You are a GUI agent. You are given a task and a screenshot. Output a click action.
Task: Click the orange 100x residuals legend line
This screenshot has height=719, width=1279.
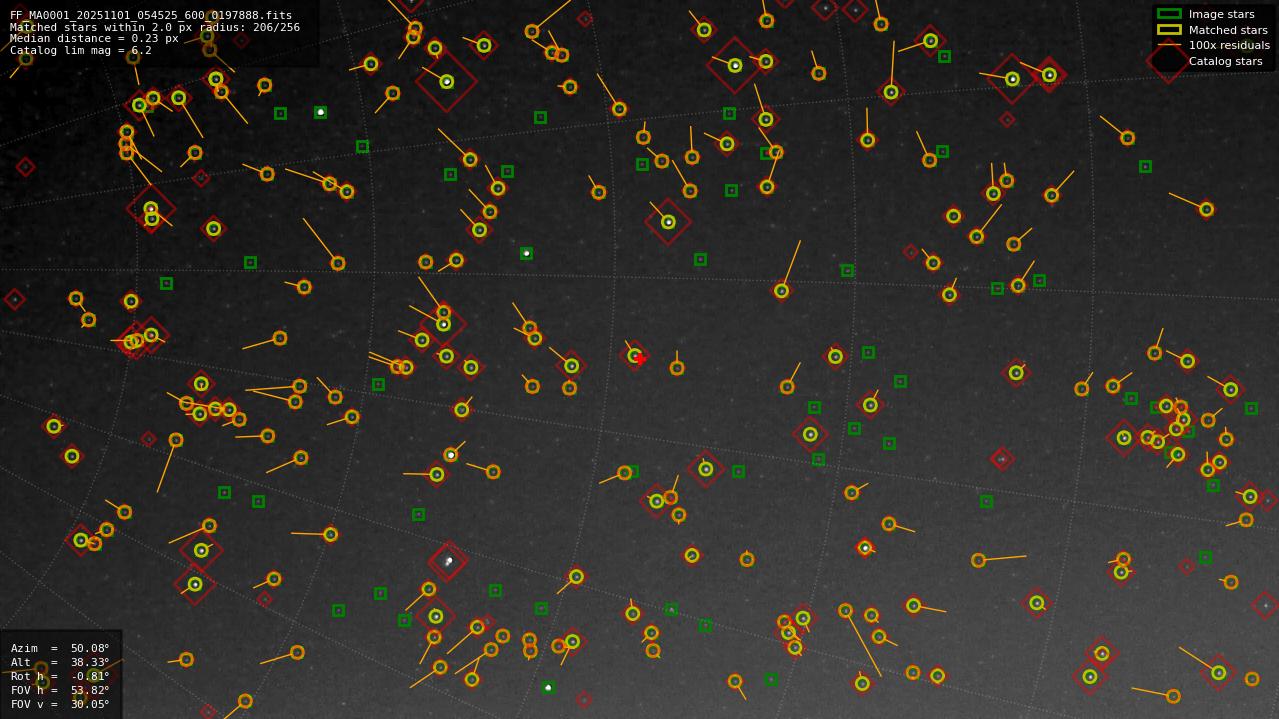tap(1168, 45)
